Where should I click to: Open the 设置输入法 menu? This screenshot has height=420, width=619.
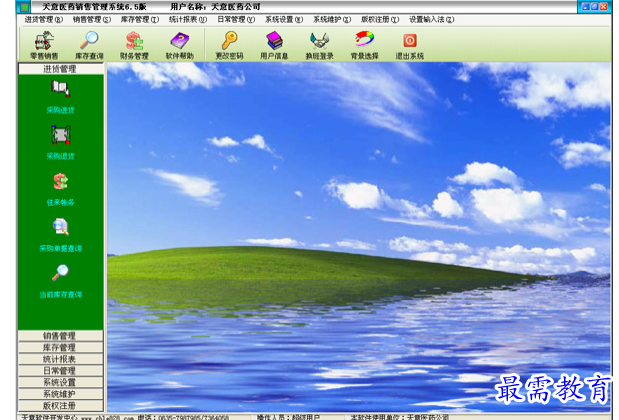click(x=431, y=19)
